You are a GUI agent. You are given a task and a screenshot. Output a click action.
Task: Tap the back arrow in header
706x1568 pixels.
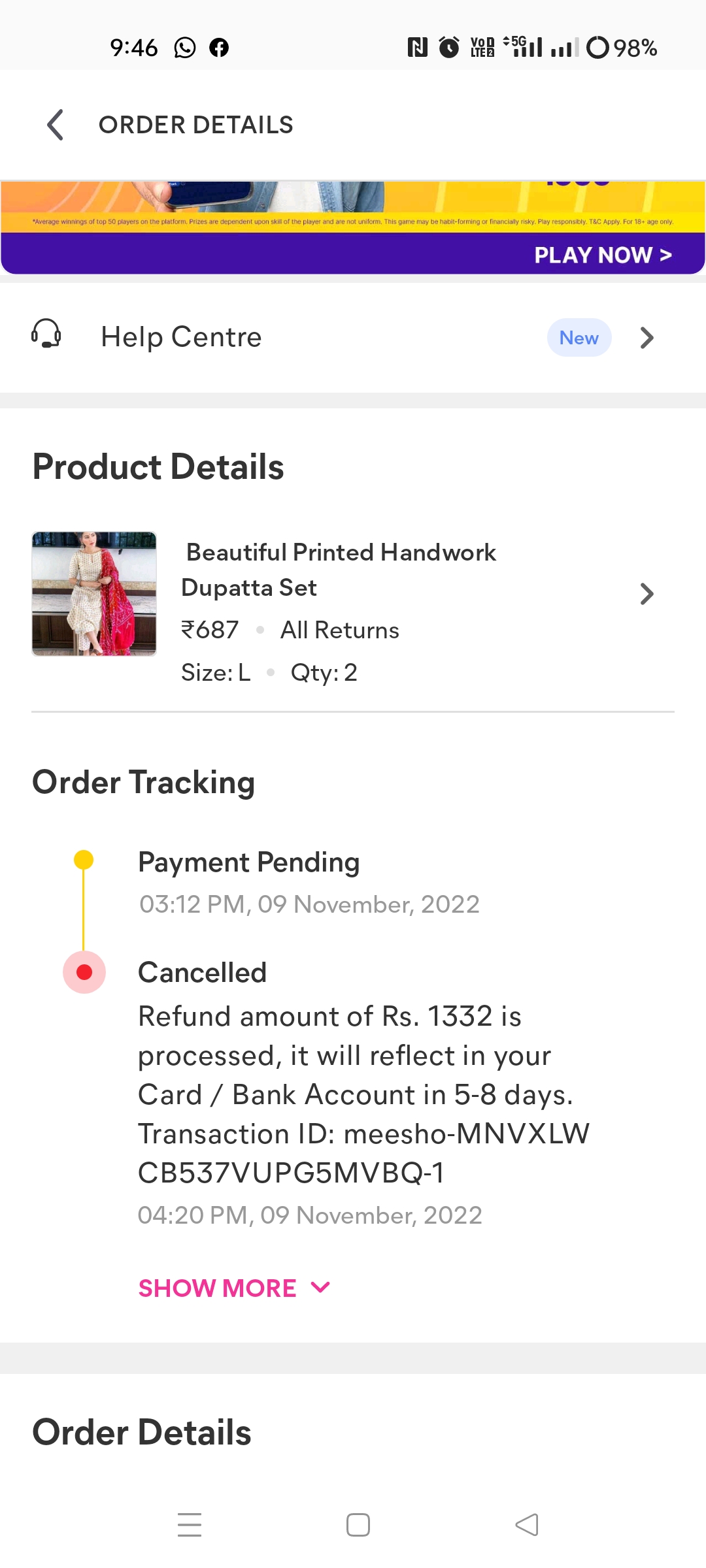[56, 125]
